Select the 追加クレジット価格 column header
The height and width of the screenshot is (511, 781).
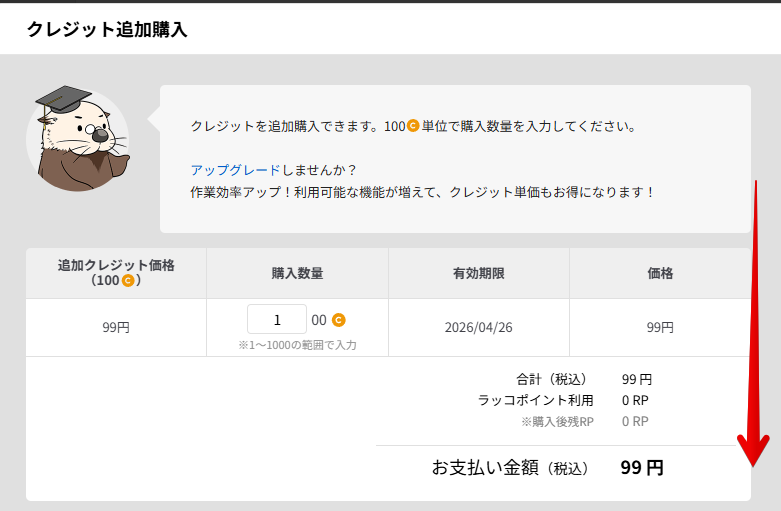116,273
